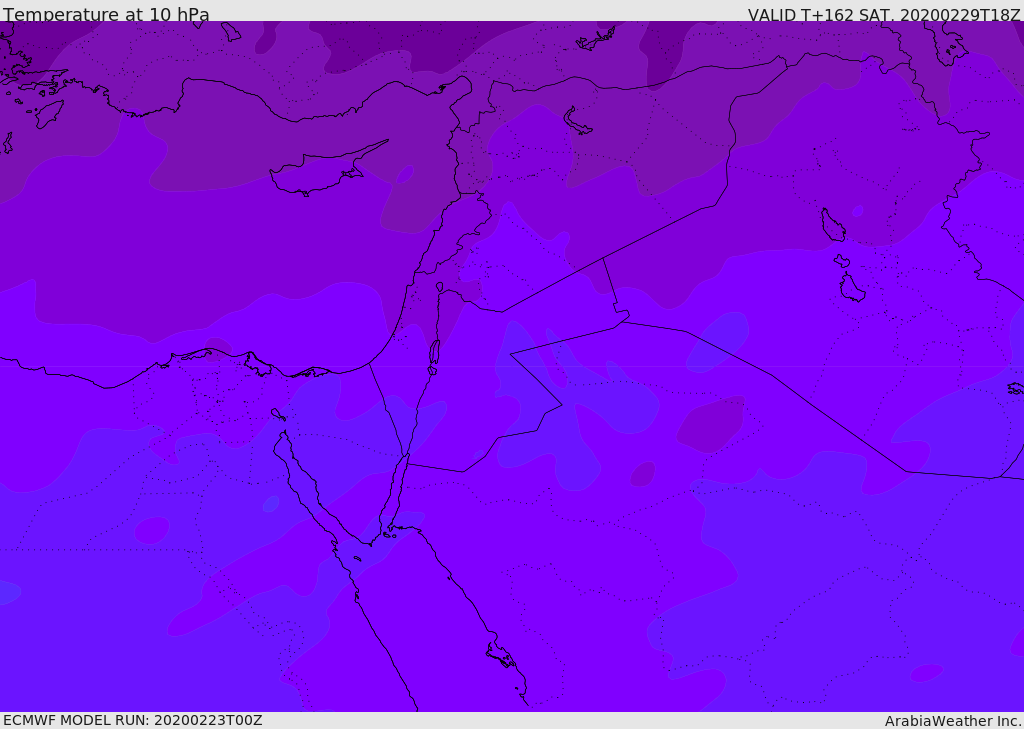This screenshot has height=729, width=1024.
Task: Click 'ECMWF MODEL RUN: 20200223T00Z' footer text
Action: point(133,720)
